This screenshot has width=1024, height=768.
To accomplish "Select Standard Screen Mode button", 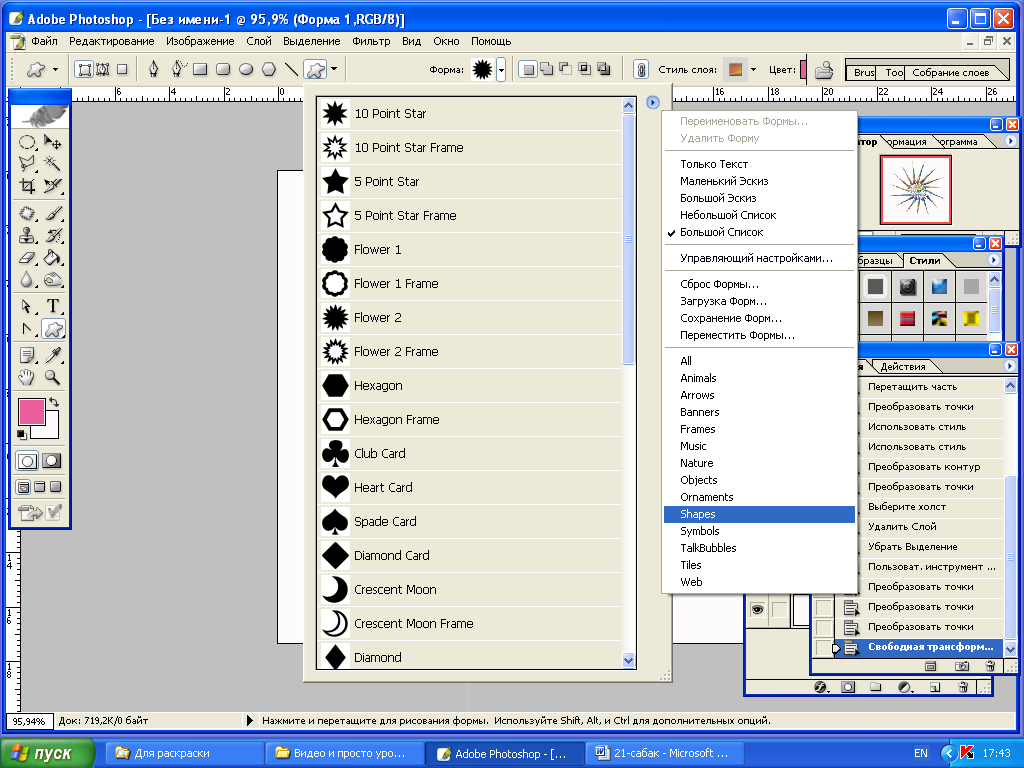I will click(x=24, y=487).
